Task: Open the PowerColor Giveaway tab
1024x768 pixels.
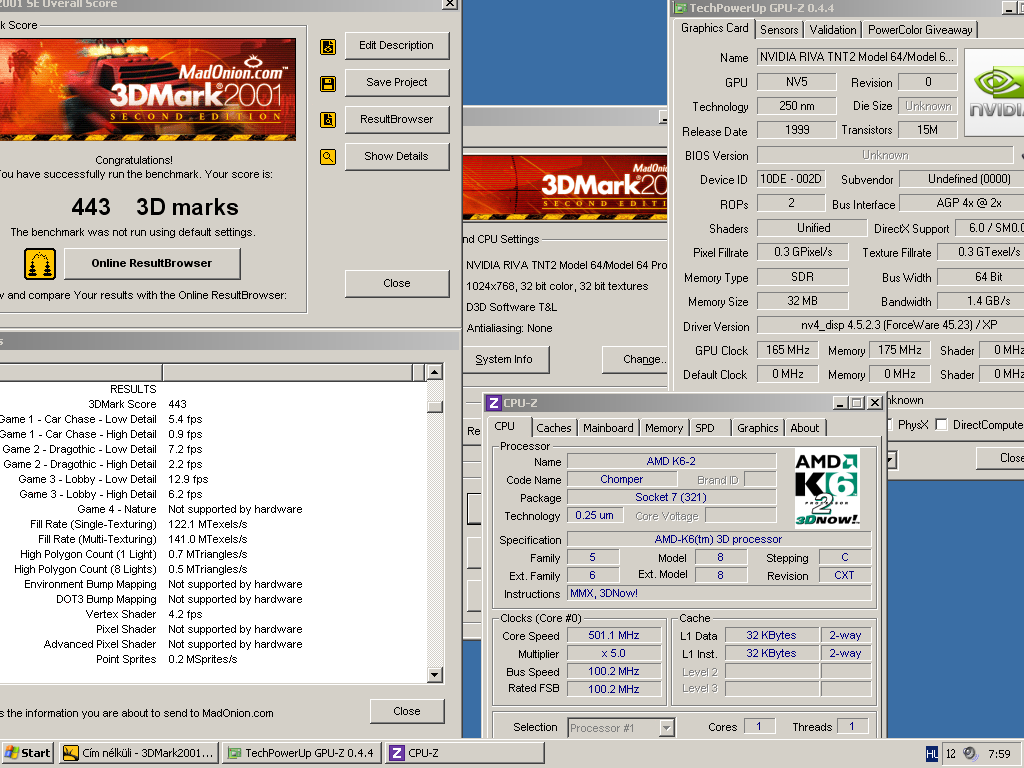Action: tap(920, 29)
